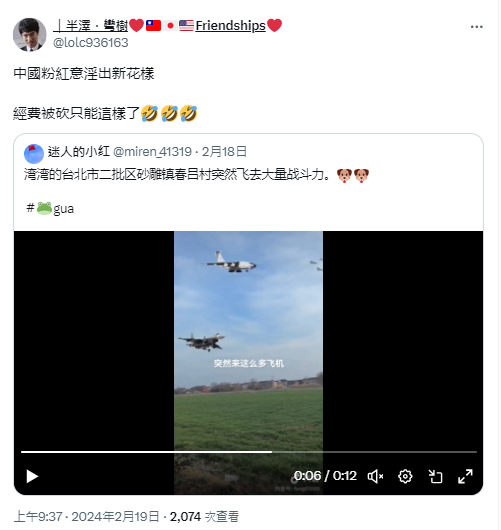This screenshot has width=501, height=530.
Task: Enter fullscreen video mode
Action: click(x=466, y=477)
